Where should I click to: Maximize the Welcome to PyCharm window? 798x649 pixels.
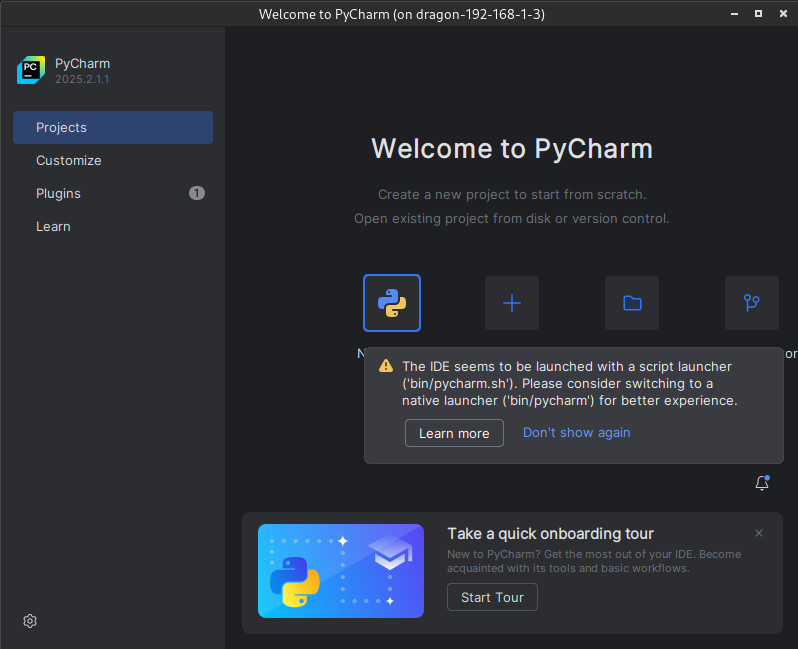click(758, 14)
